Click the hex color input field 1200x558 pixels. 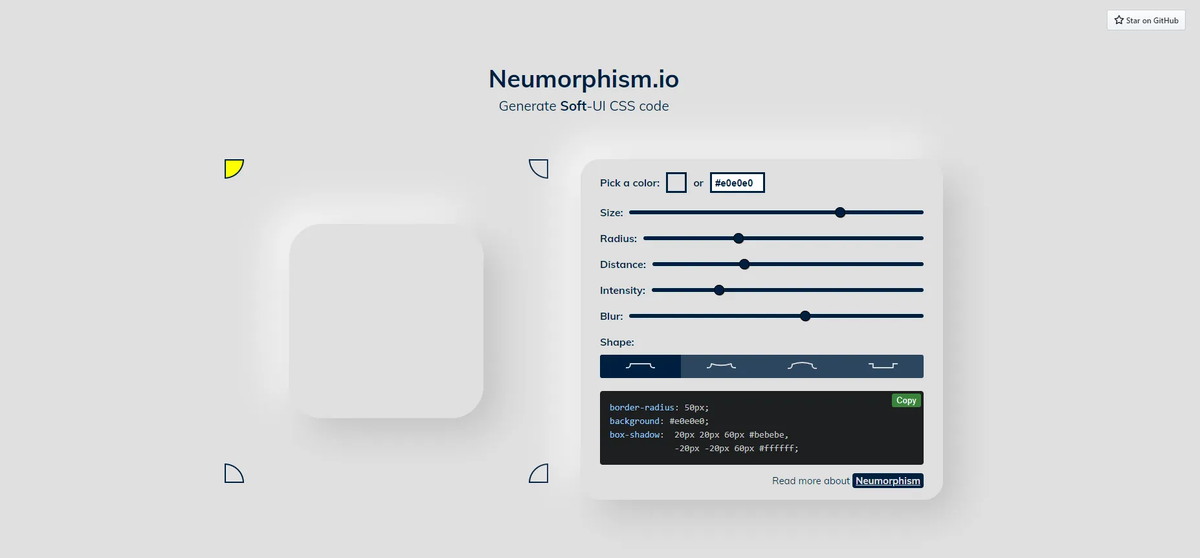coord(737,183)
